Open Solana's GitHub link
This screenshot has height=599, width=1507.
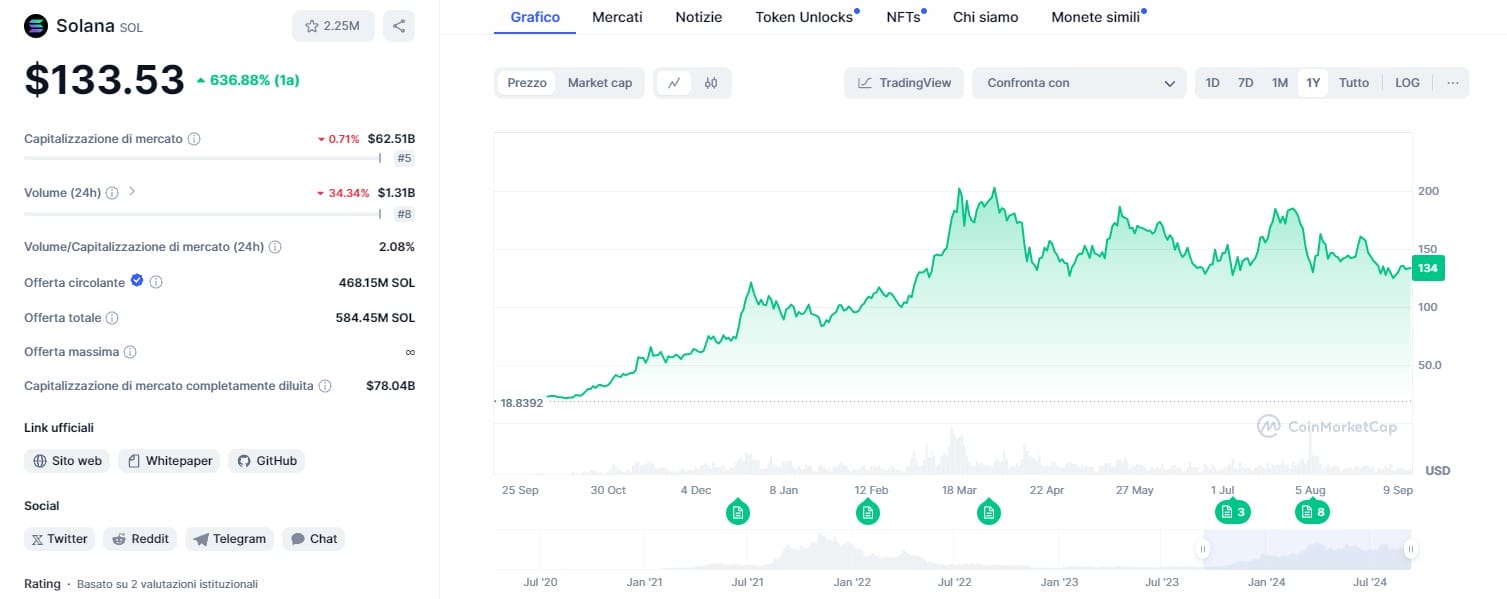click(266, 461)
